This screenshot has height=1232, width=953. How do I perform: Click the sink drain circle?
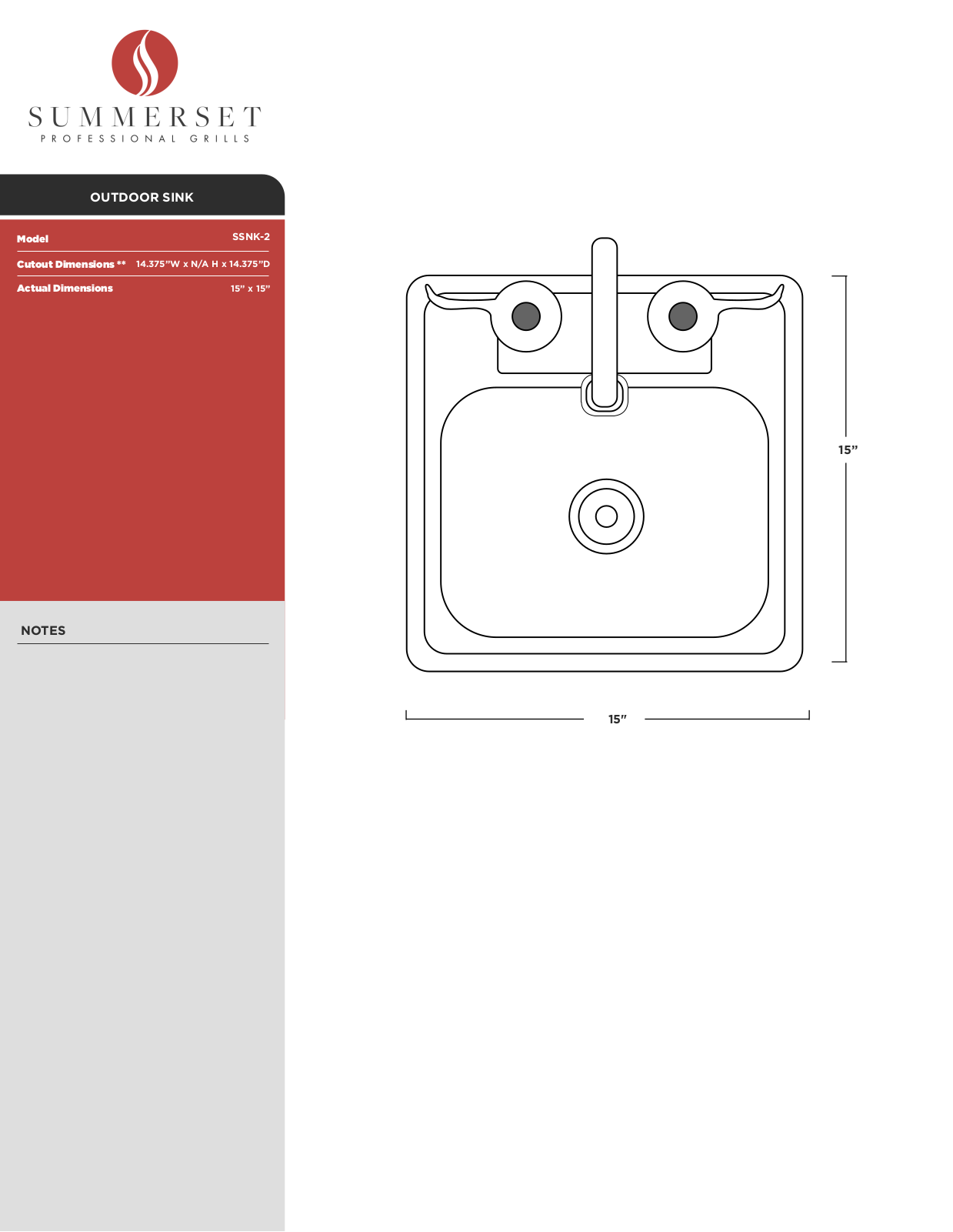[x=606, y=516]
